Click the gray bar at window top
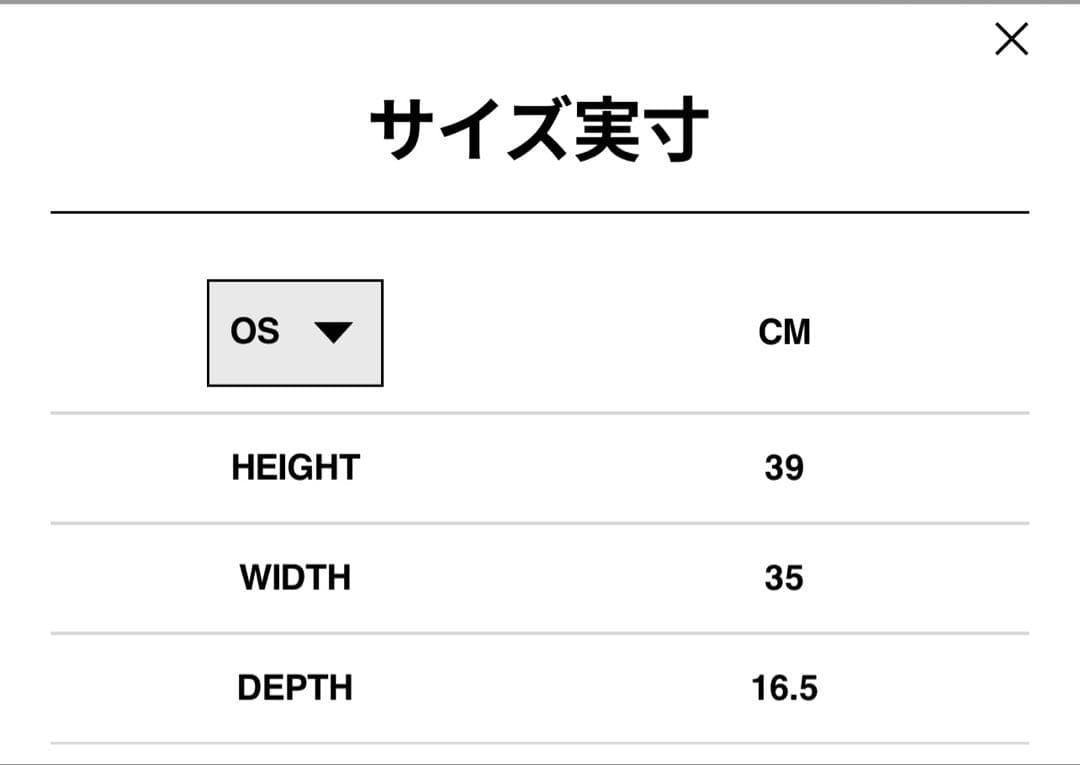The image size is (1080, 765). click(x=540, y=2)
